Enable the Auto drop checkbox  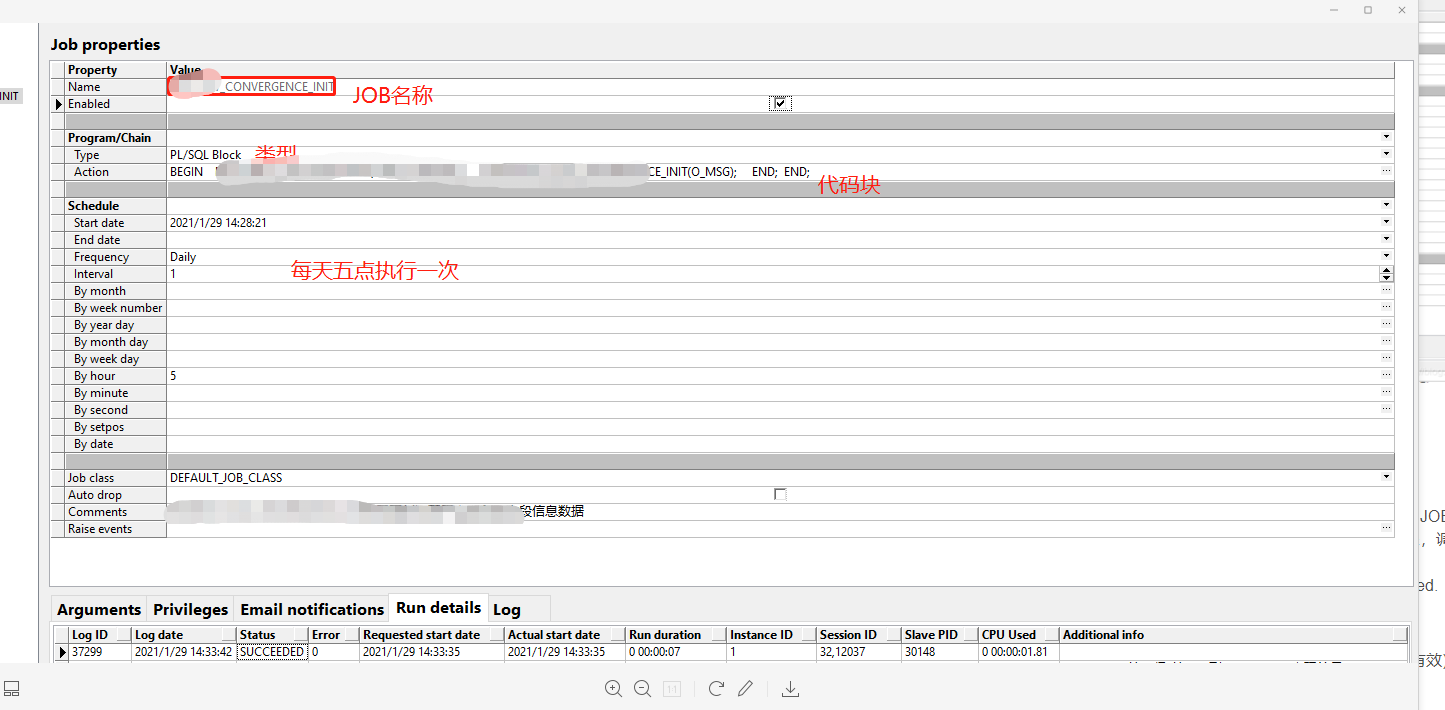click(779, 493)
